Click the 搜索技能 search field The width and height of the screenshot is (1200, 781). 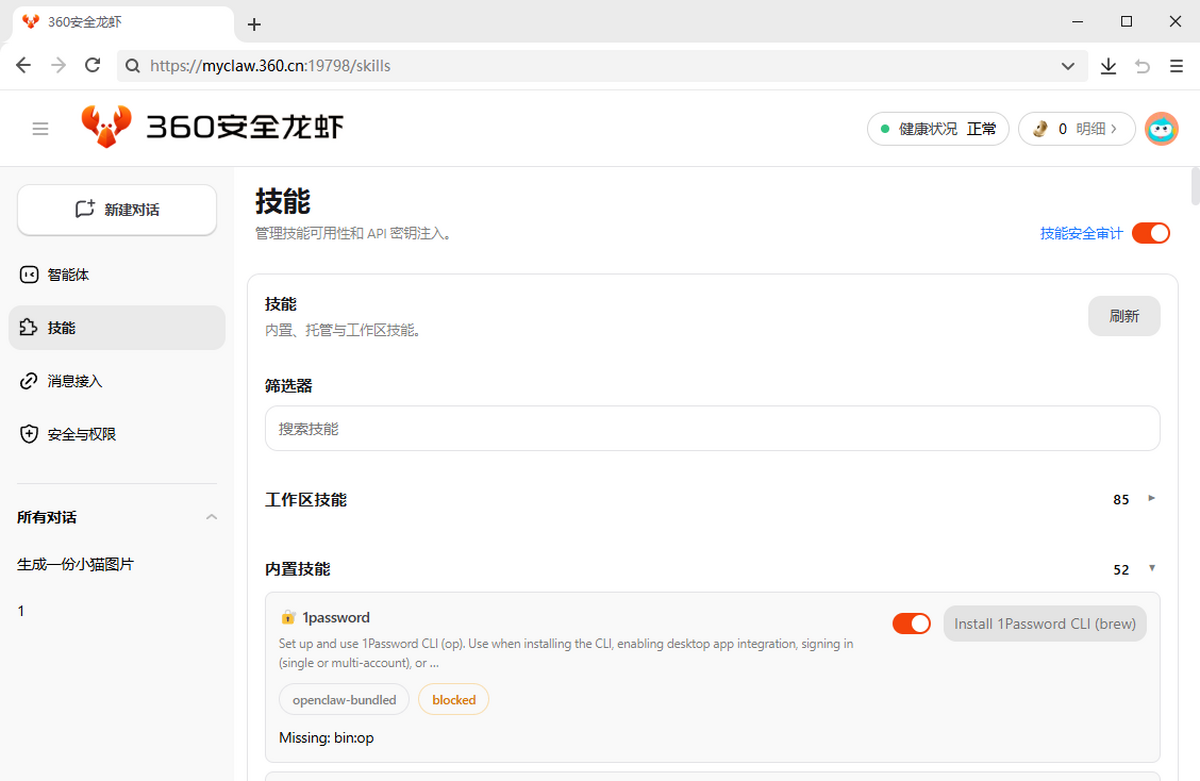(712, 428)
